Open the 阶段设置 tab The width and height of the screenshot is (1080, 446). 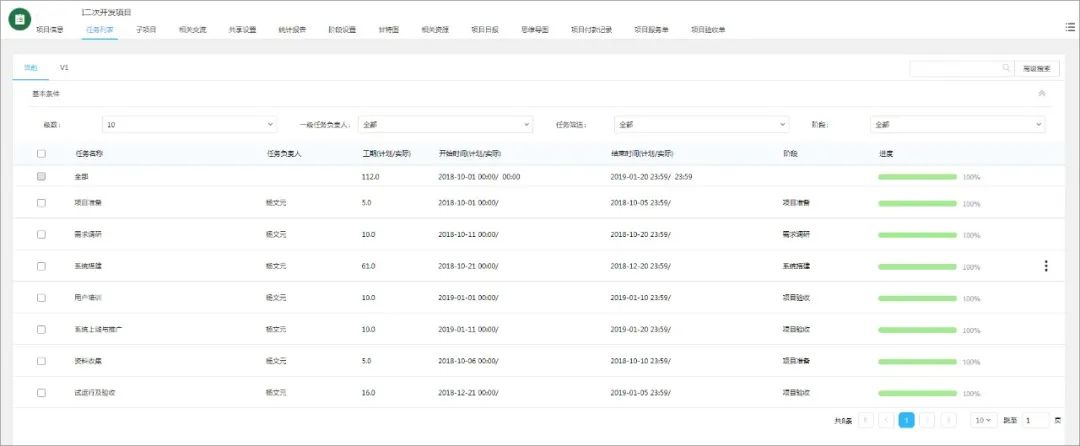point(342,30)
